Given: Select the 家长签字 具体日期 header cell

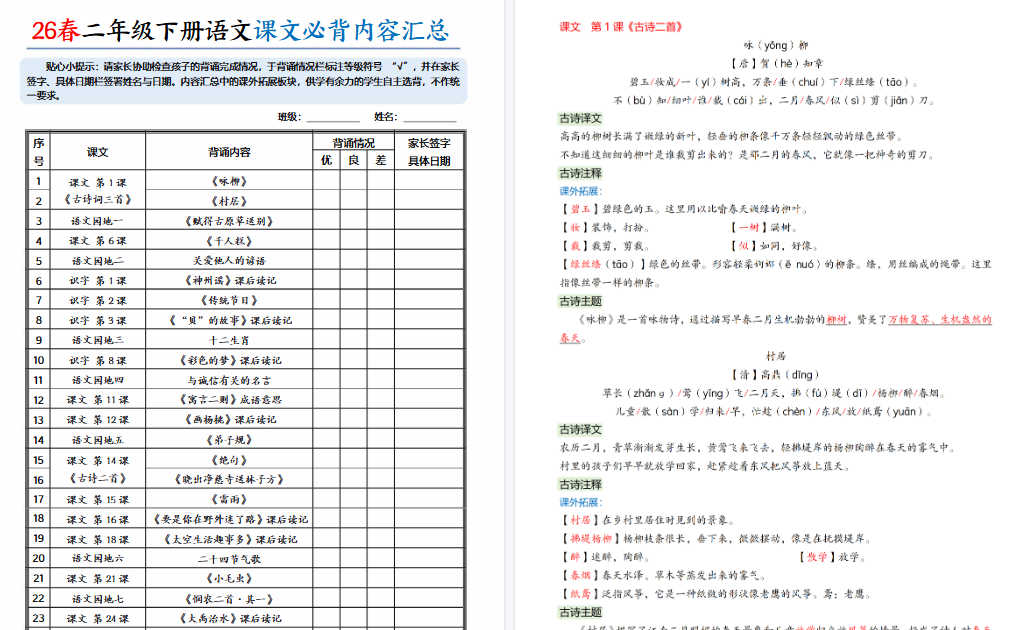Looking at the screenshot, I should pyautogui.click(x=432, y=152).
